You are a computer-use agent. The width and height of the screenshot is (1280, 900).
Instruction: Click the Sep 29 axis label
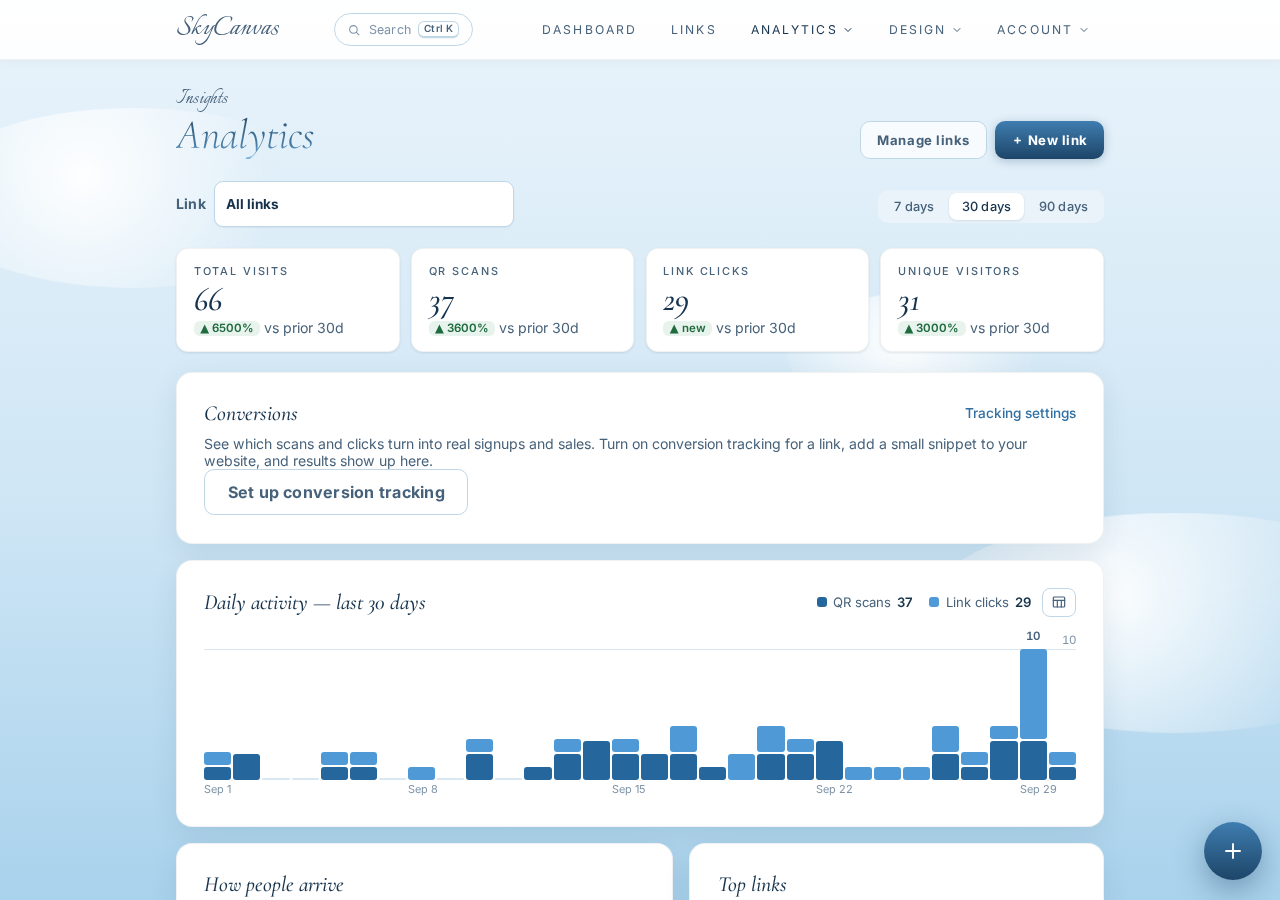coord(1038,789)
